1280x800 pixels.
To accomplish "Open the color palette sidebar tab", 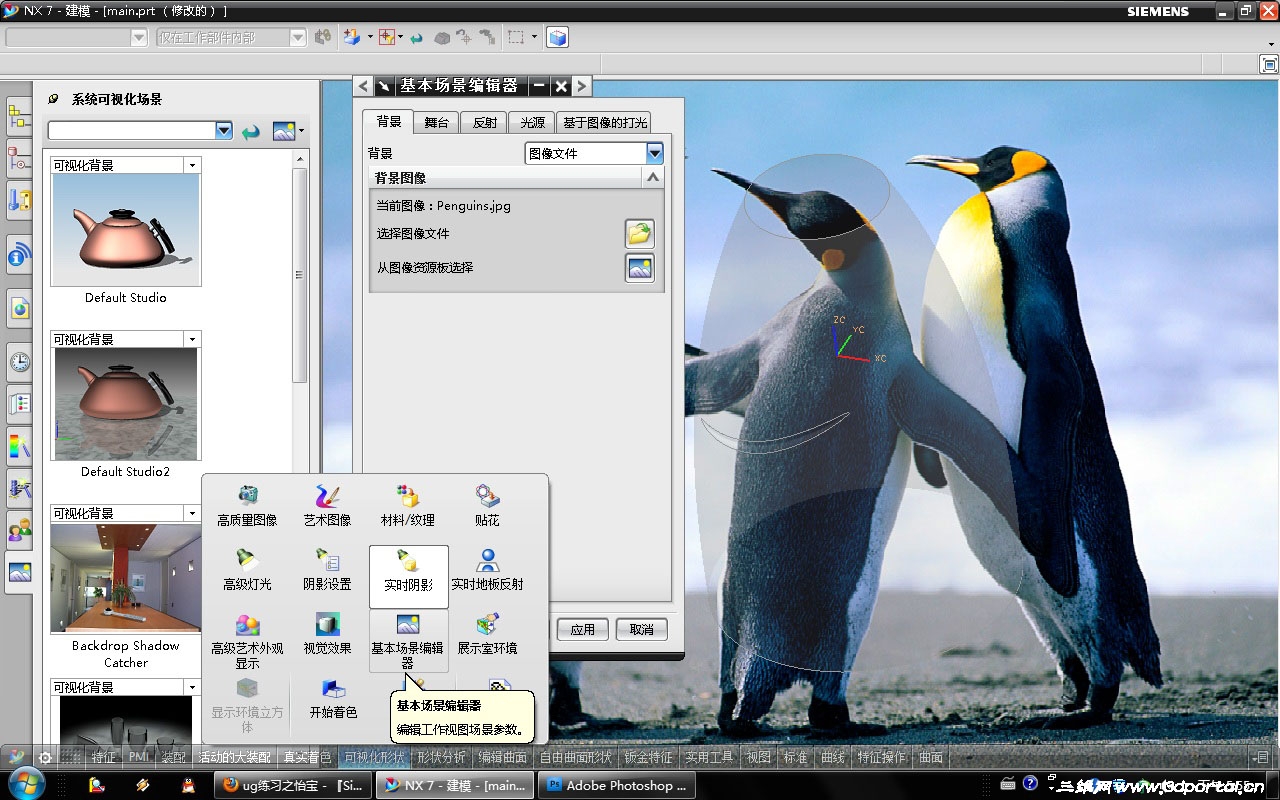I will click(19, 445).
